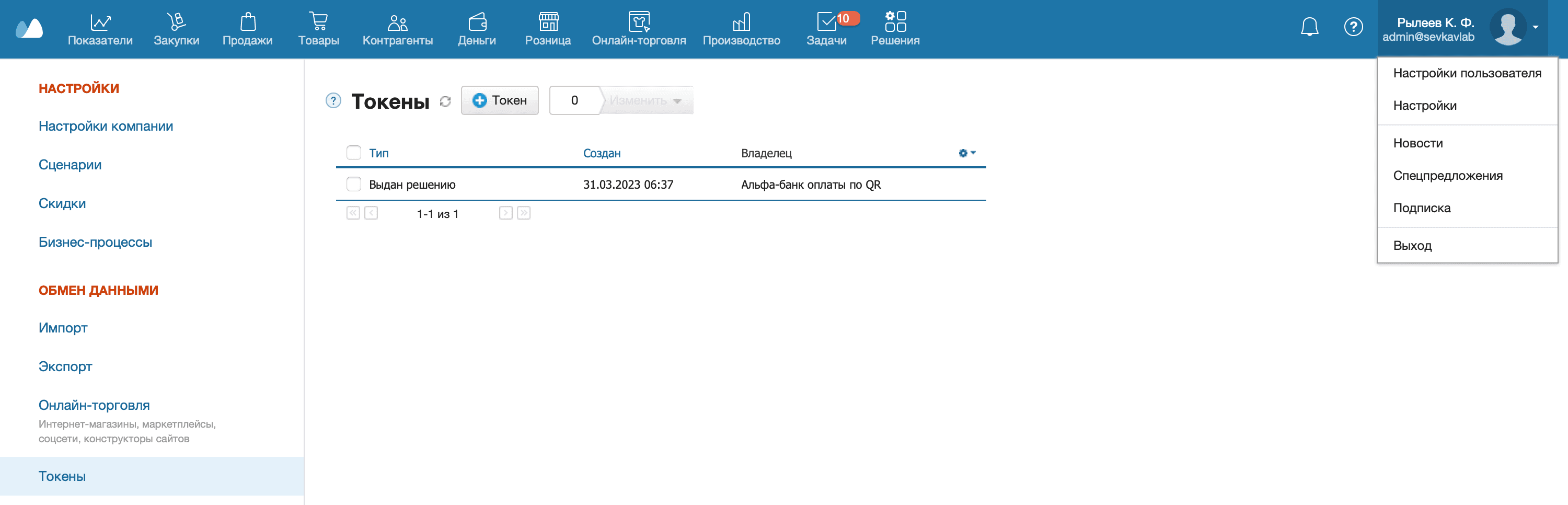
Task: Check the Выдан решению row checkbox
Action: point(354,184)
